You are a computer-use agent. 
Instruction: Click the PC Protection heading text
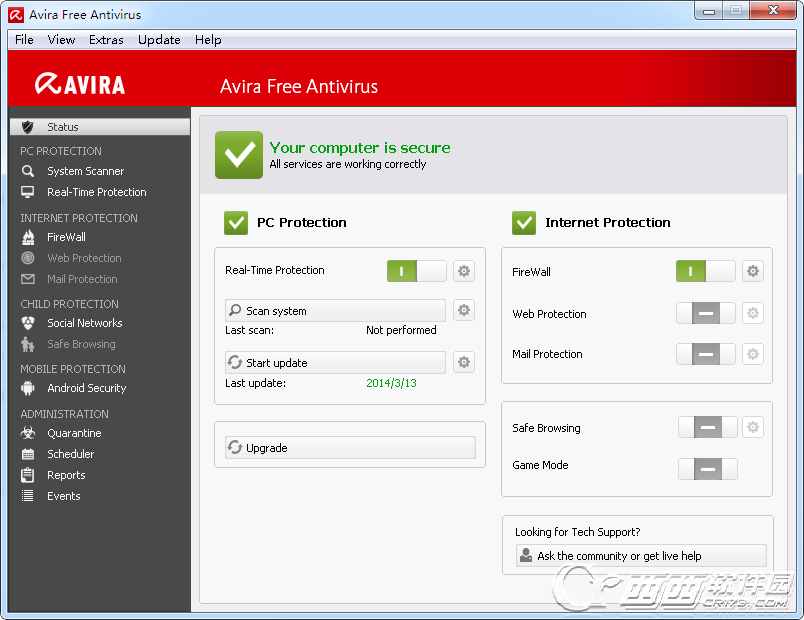click(302, 223)
